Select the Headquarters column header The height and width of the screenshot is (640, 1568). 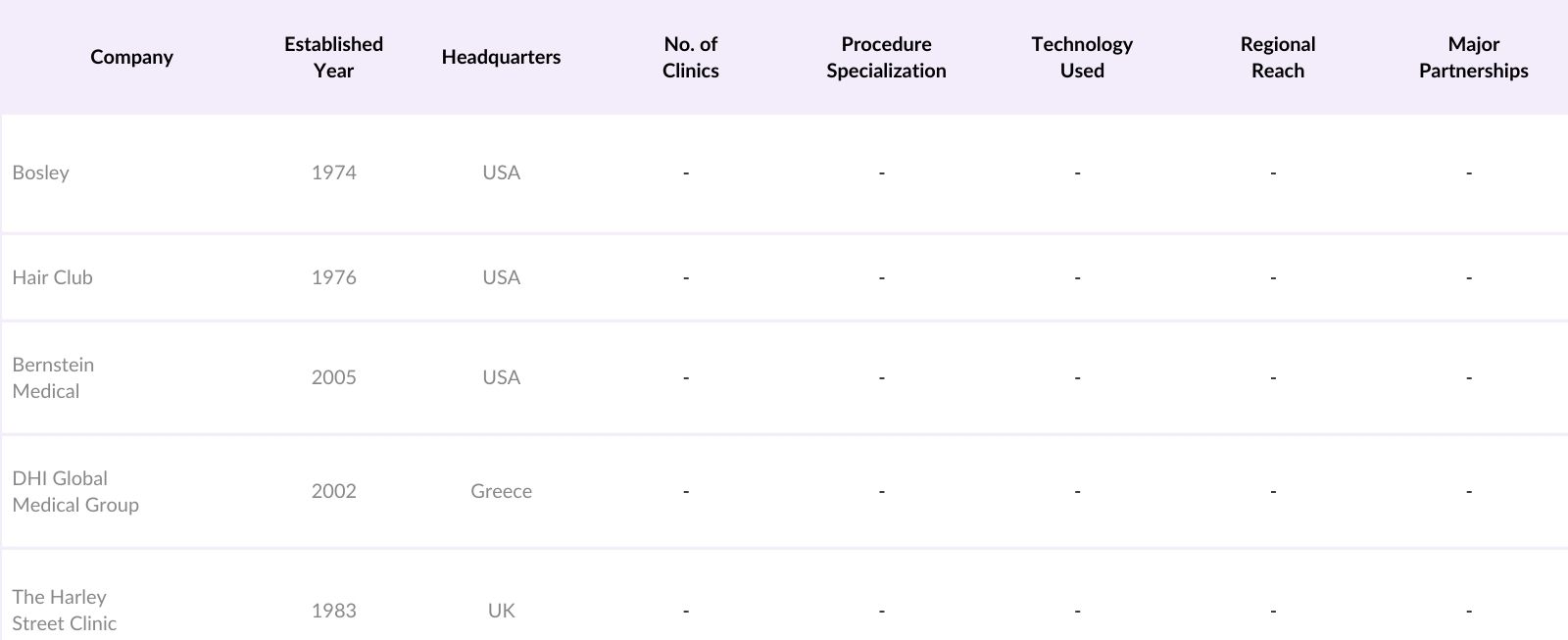pos(501,57)
